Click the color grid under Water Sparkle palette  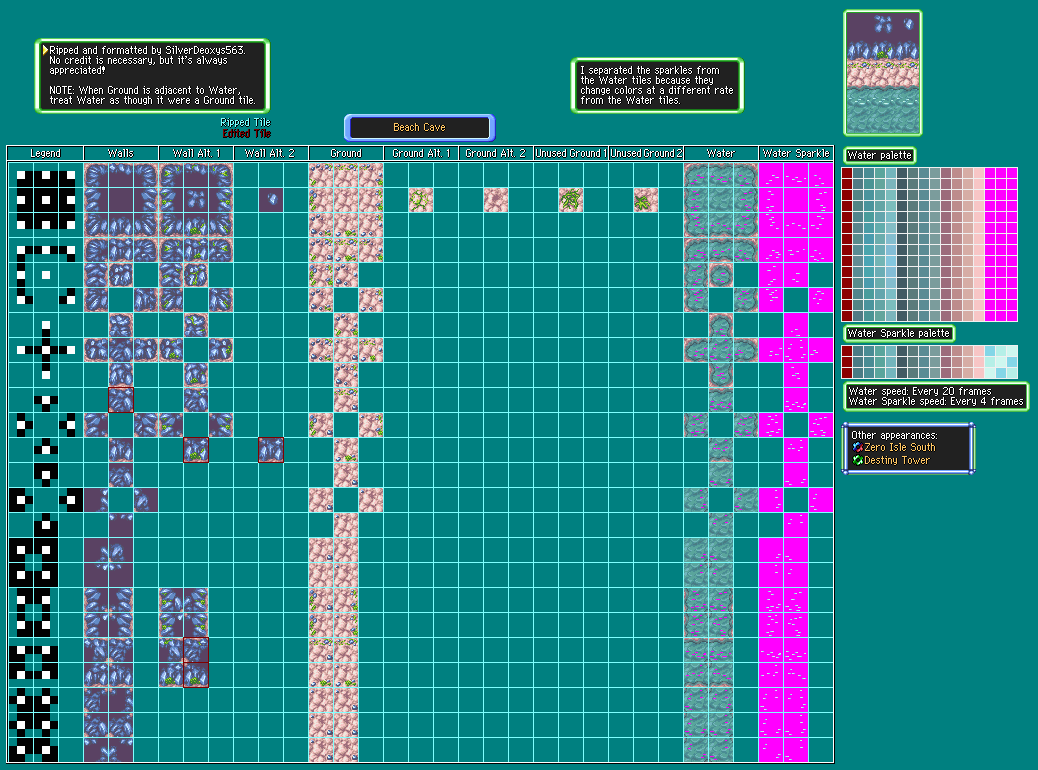[929, 362]
